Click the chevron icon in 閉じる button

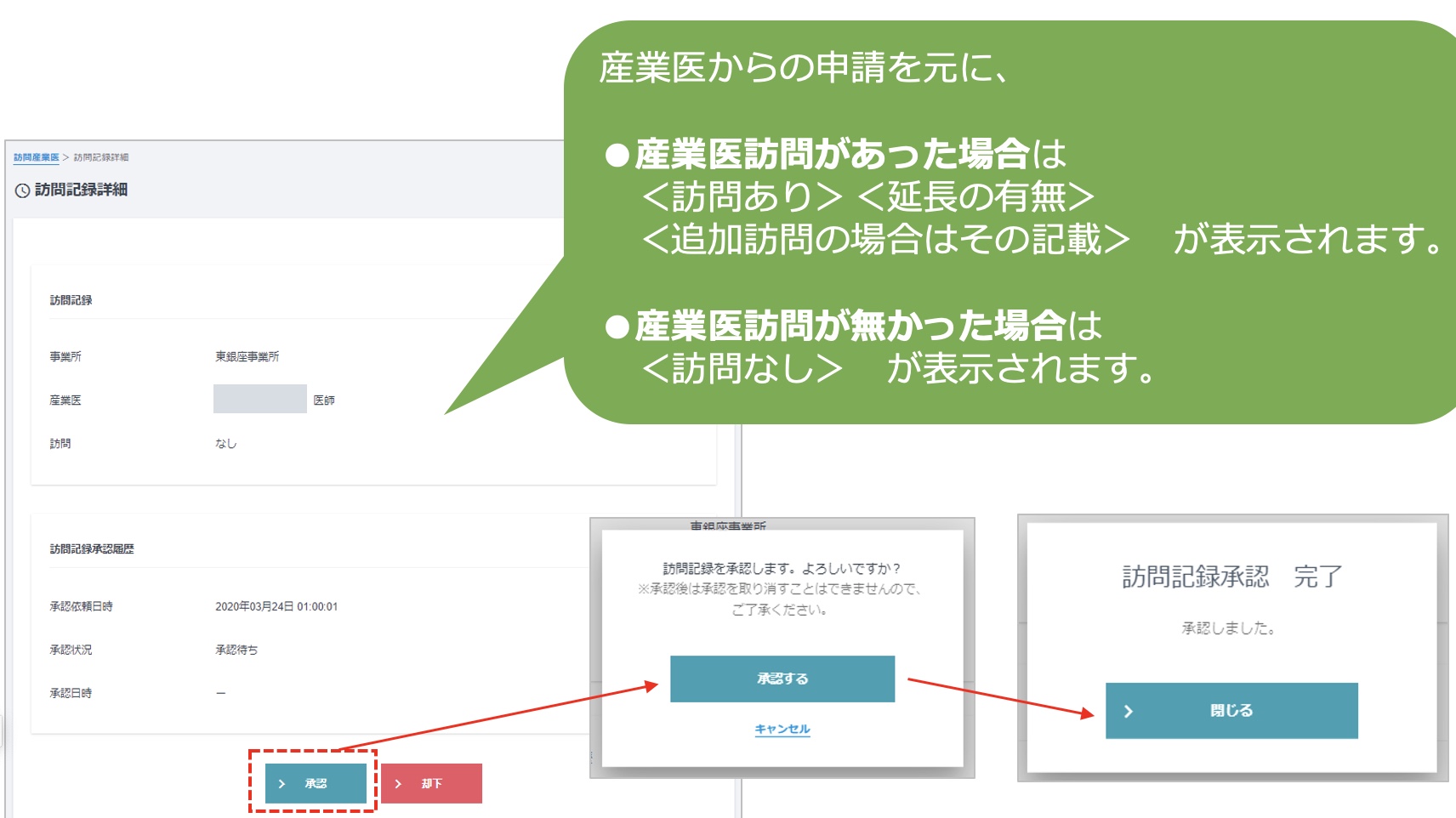(1129, 712)
